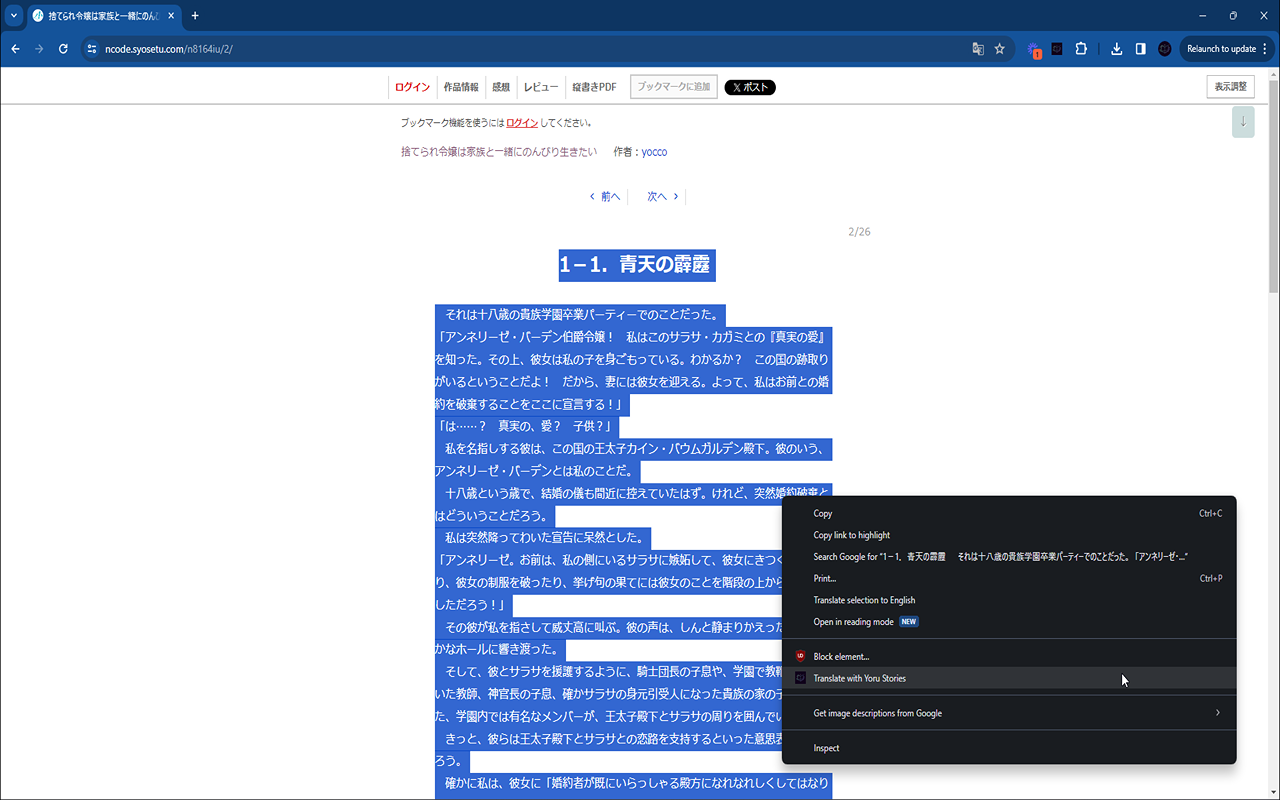This screenshot has width=1280, height=800.
Task: Reload the page with the refresh icon
Action: (63, 49)
